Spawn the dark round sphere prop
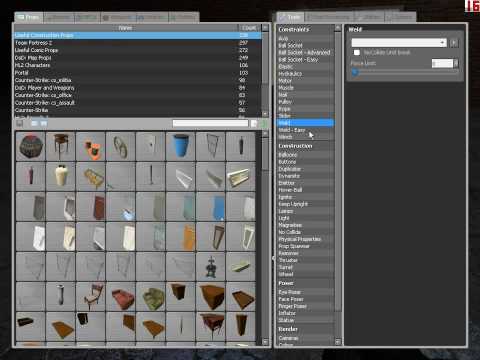The image size is (480, 360). 31,146
